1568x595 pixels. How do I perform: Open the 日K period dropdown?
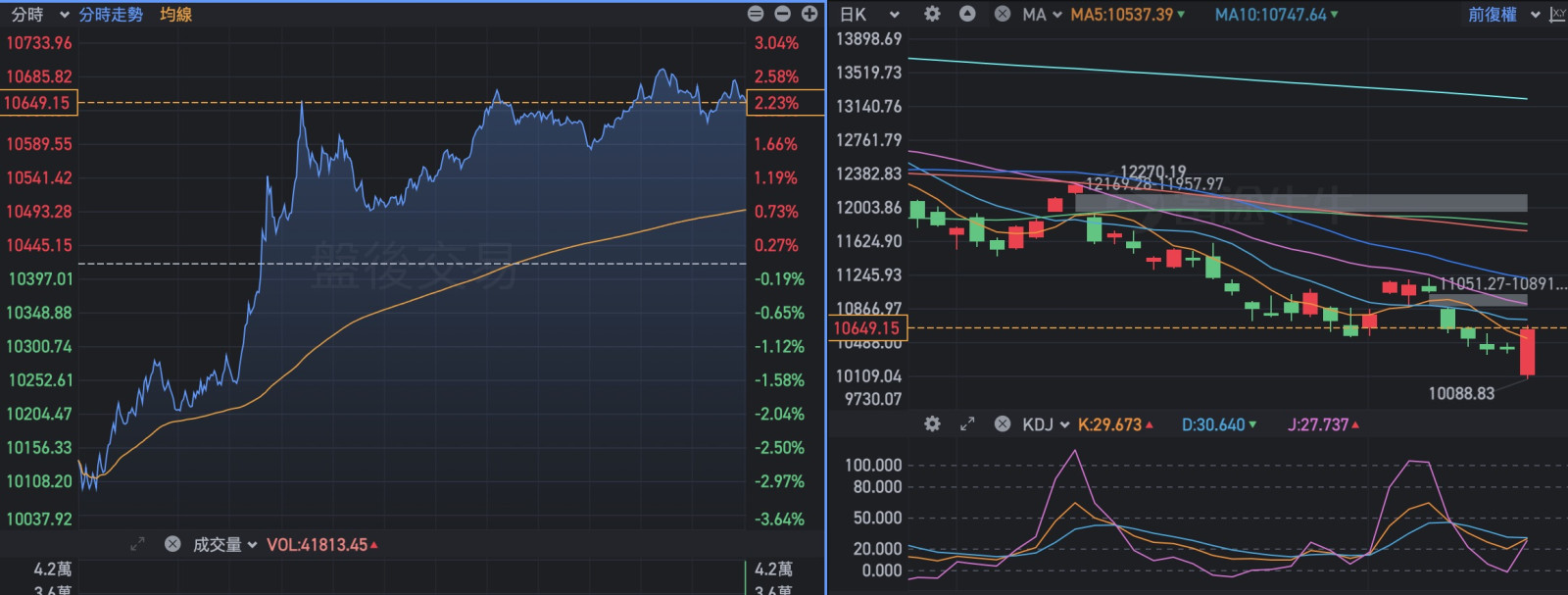[868, 15]
